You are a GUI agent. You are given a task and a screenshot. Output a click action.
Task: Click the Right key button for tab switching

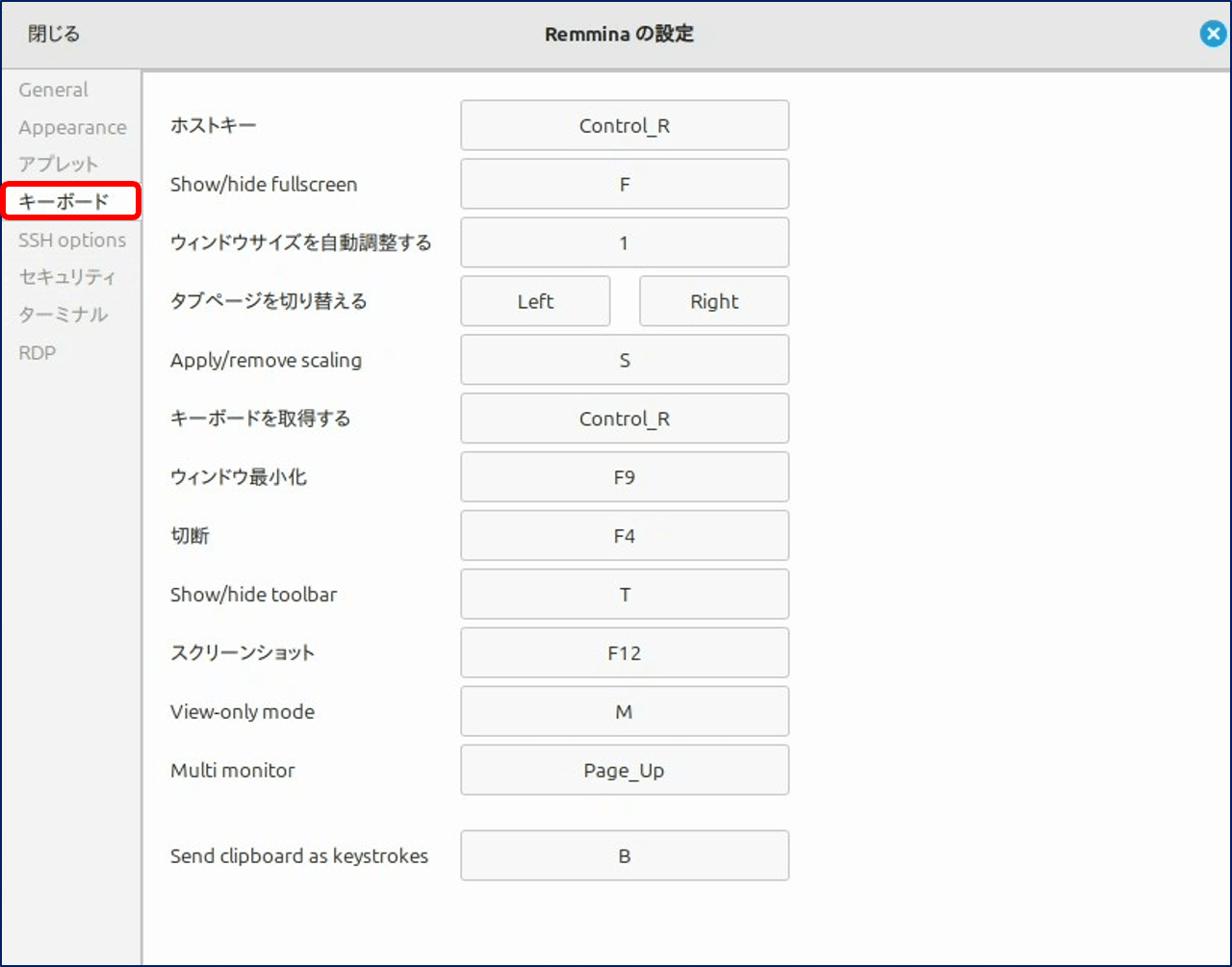coord(714,301)
